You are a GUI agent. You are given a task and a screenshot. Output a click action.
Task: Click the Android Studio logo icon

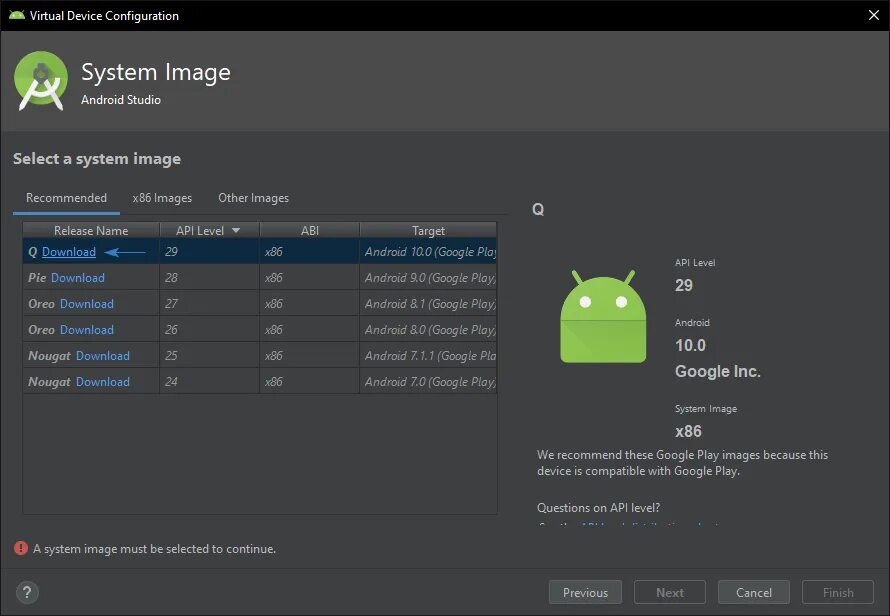41,80
